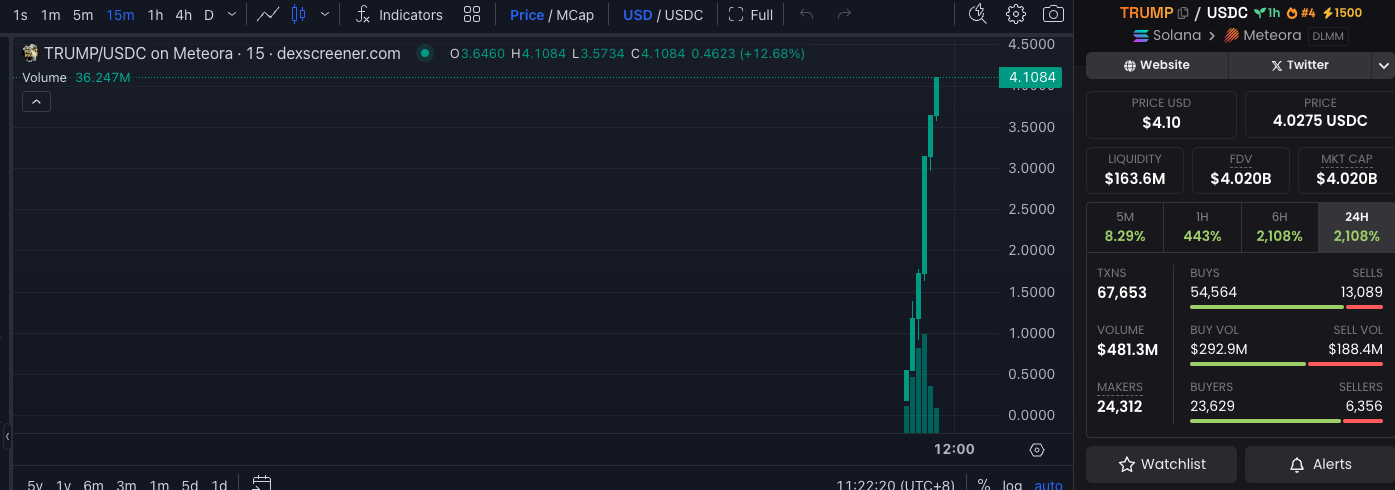Open the quick search lightning icon
The width and height of the screenshot is (1395, 490).
(x=978, y=14)
